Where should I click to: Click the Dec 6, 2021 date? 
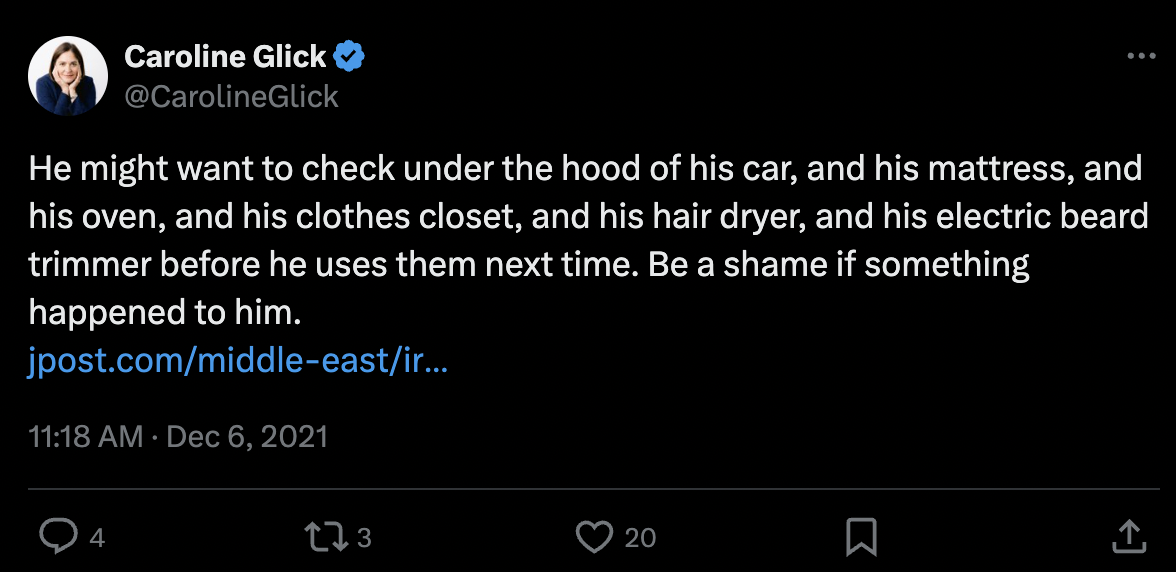coord(246,437)
